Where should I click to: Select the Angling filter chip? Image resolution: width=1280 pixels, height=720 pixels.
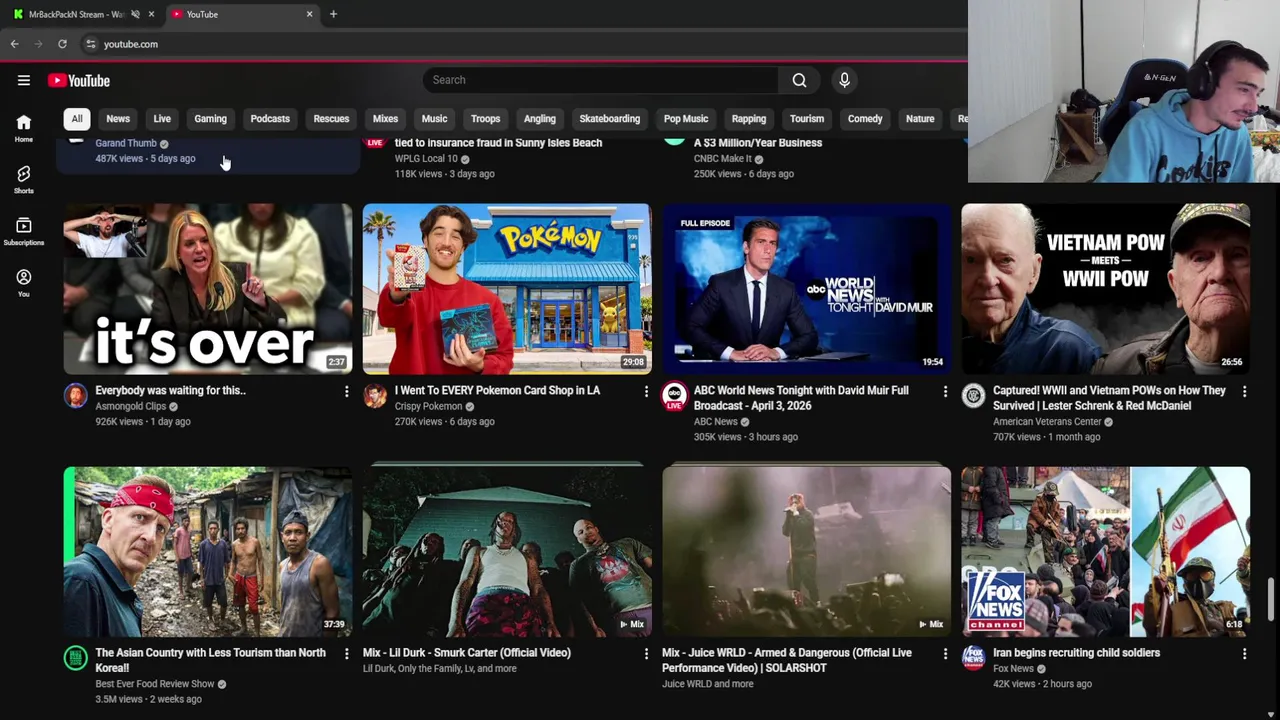tap(539, 119)
